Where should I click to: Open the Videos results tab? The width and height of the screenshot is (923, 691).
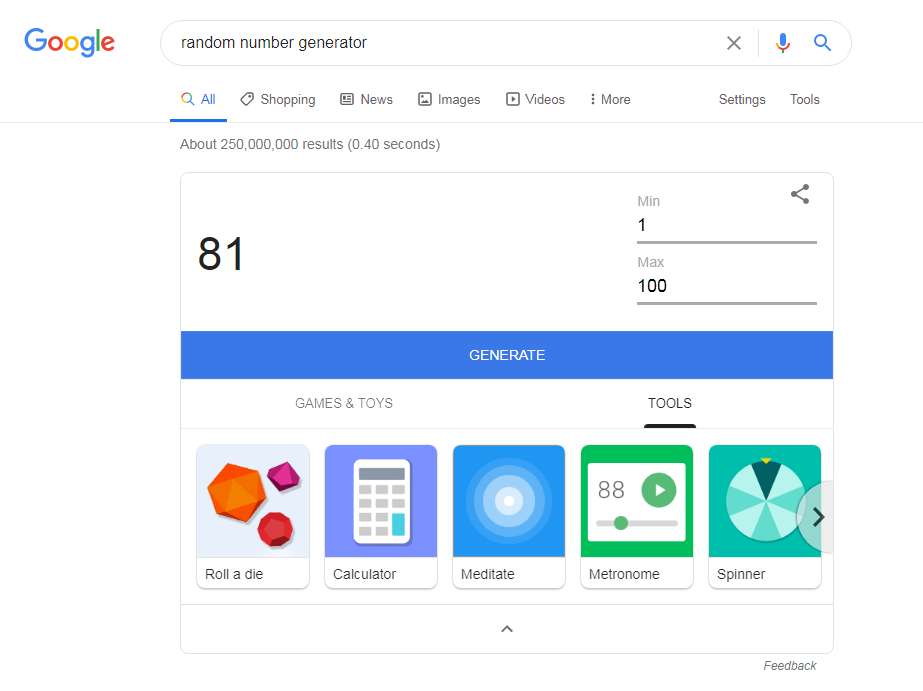[x=535, y=100]
